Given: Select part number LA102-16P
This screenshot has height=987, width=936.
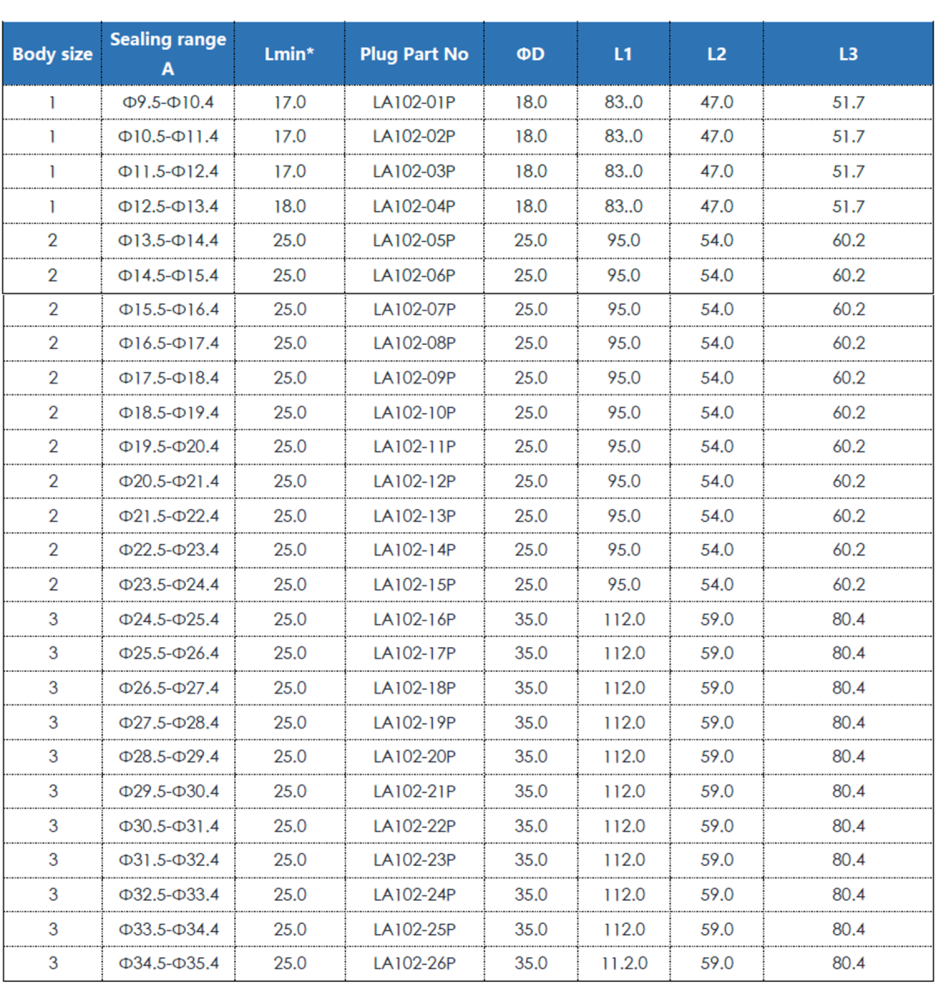Looking at the screenshot, I should pos(414,619).
